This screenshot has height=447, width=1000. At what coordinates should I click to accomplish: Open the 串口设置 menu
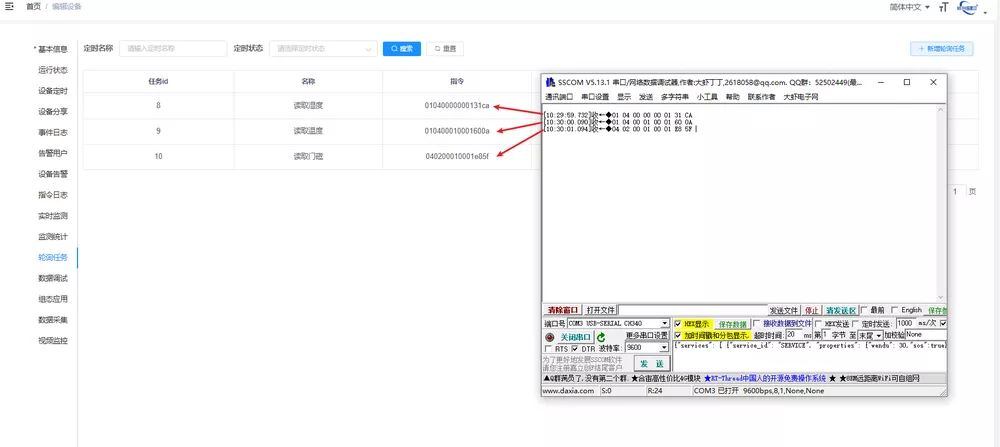click(594, 97)
